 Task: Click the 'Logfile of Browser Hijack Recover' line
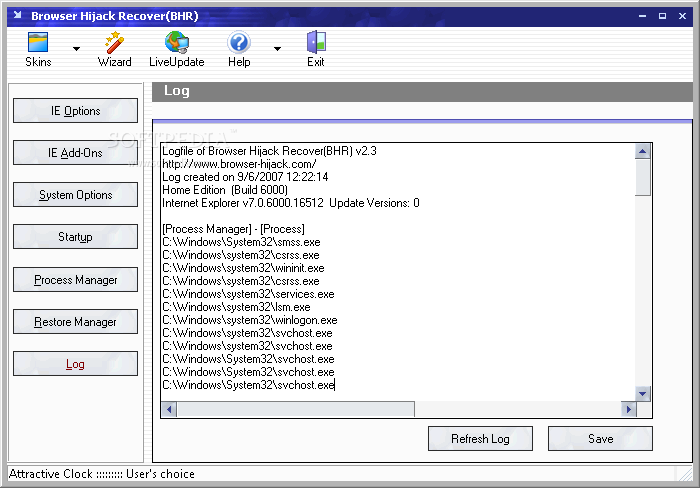(x=269, y=151)
